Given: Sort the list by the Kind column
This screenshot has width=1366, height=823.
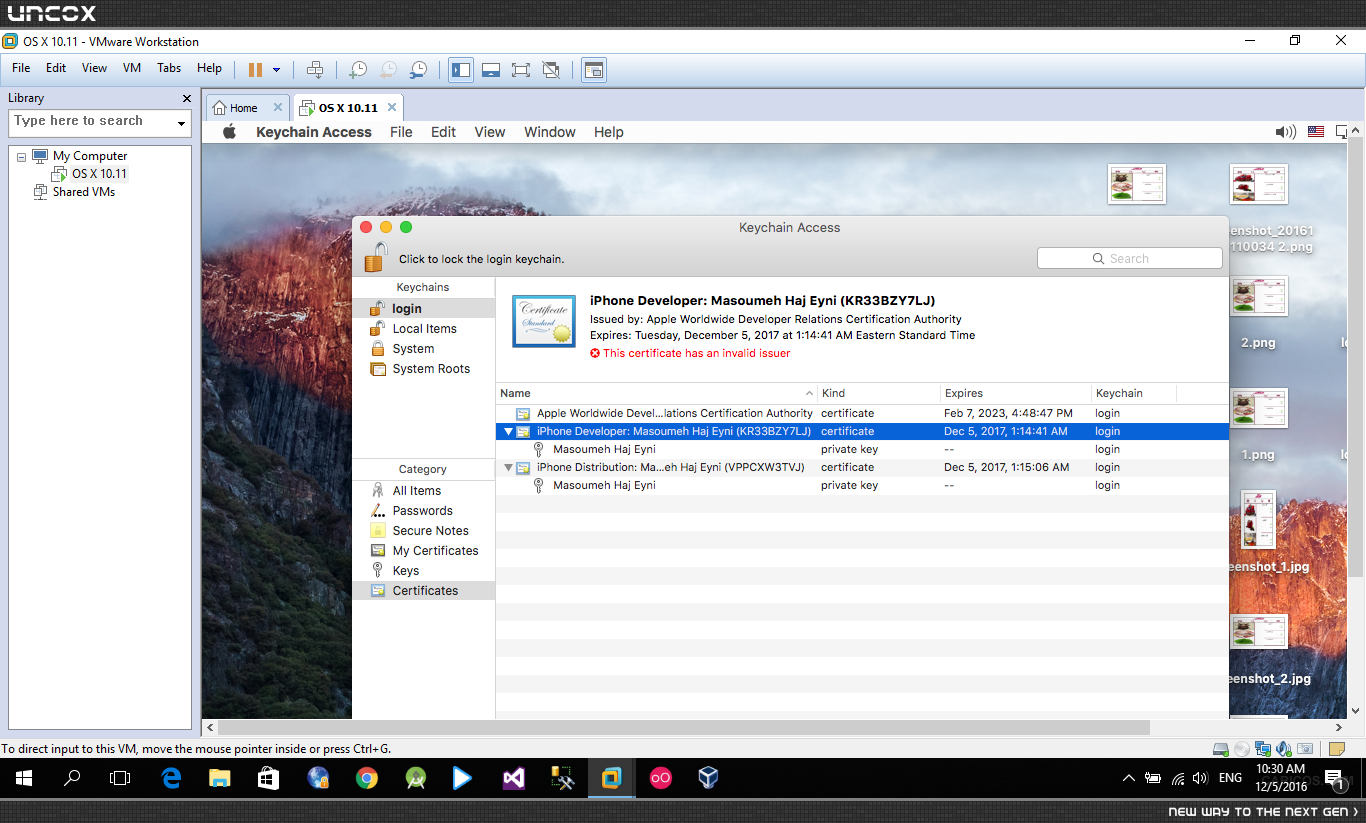Looking at the screenshot, I should pos(879,393).
